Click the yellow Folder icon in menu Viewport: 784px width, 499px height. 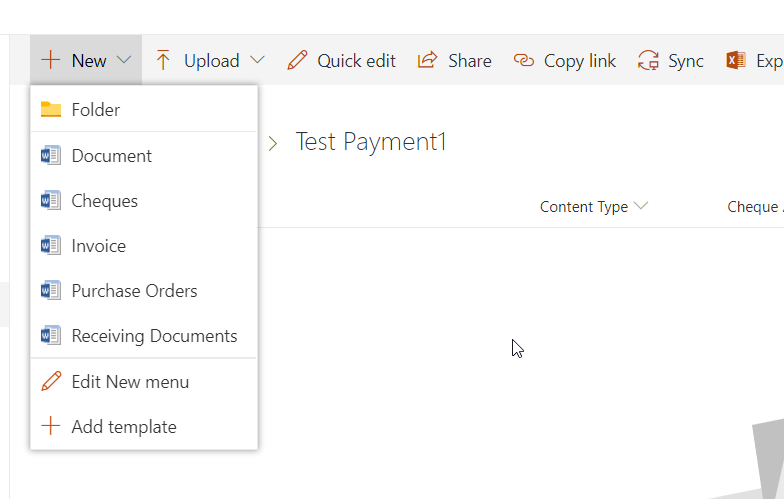50,109
